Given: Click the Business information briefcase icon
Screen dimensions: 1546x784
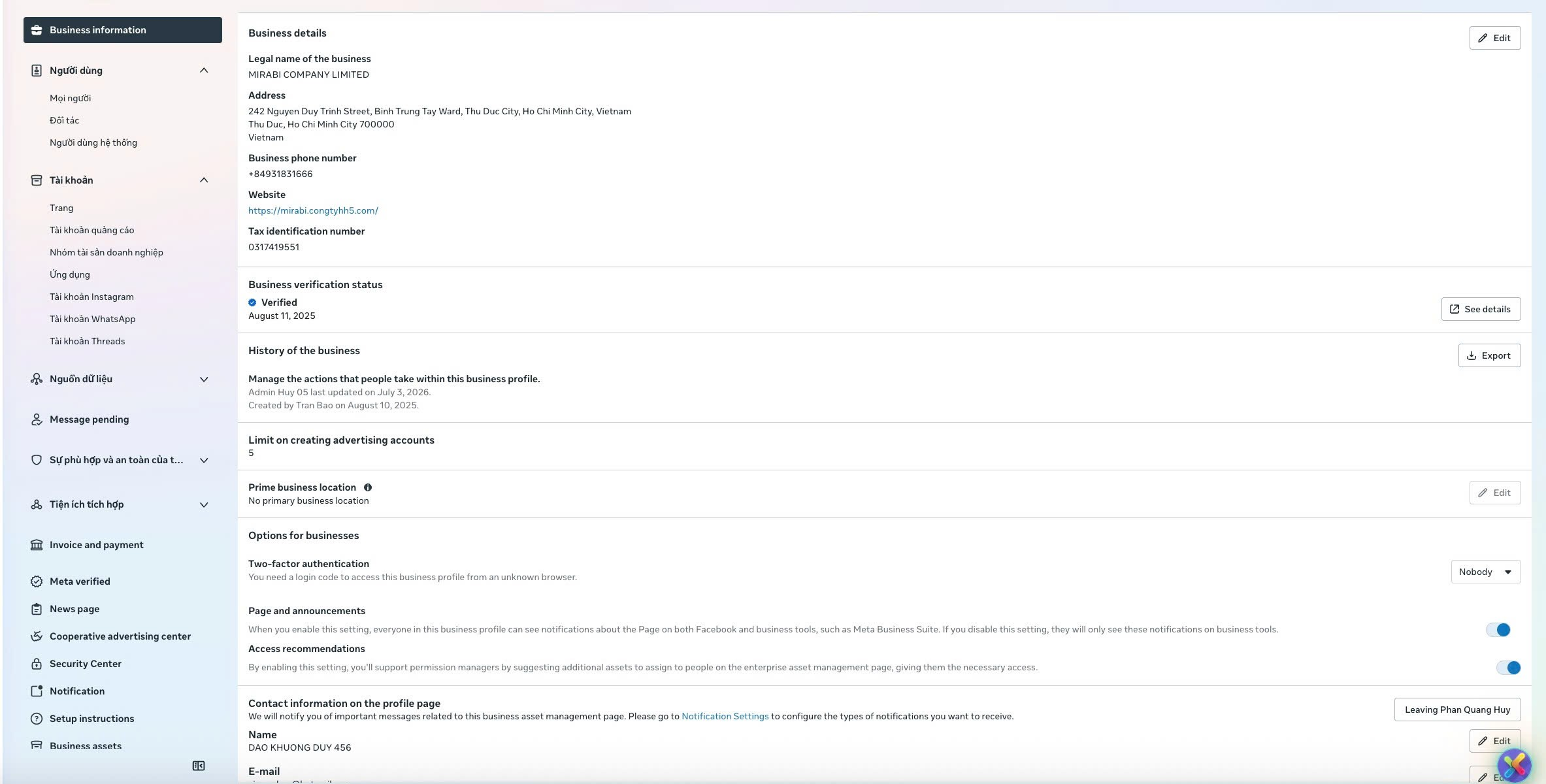Looking at the screenshot, I should [x=37, y=30].
